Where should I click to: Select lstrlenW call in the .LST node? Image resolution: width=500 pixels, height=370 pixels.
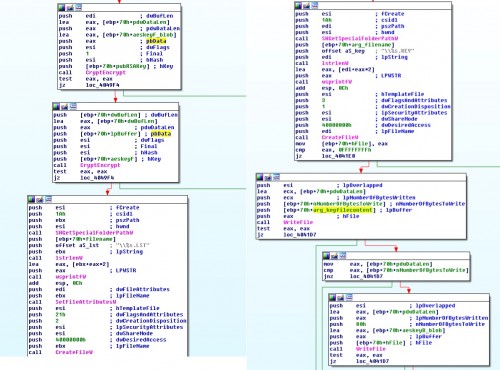[x=69, y=258]
